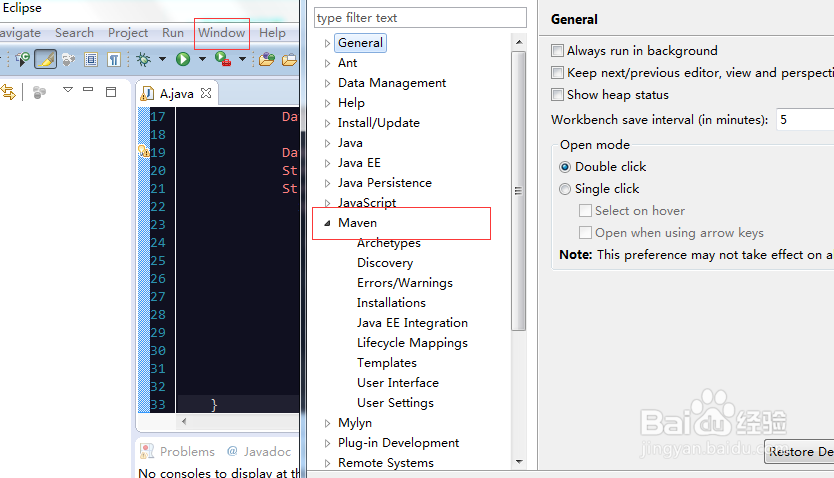The image size is (834, 478).
Task: Click the Problems view icon
Action: pos(147,451)
